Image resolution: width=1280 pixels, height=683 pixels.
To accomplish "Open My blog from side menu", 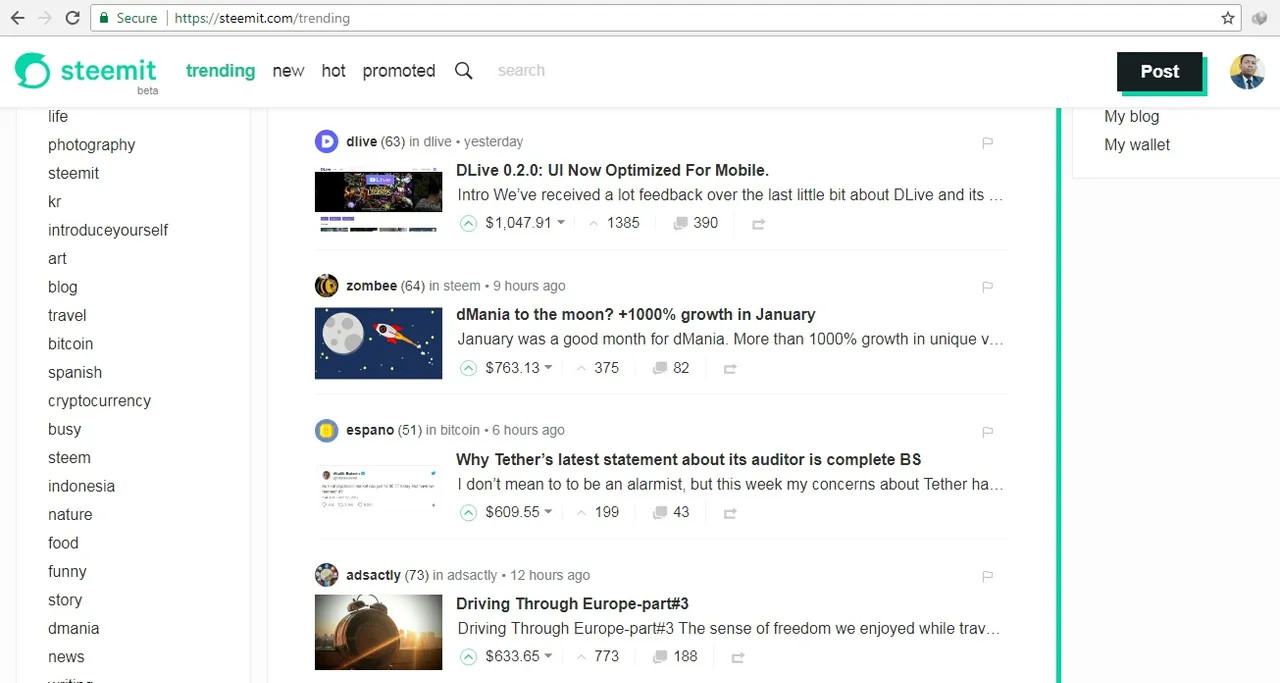I will (1131, 116).
